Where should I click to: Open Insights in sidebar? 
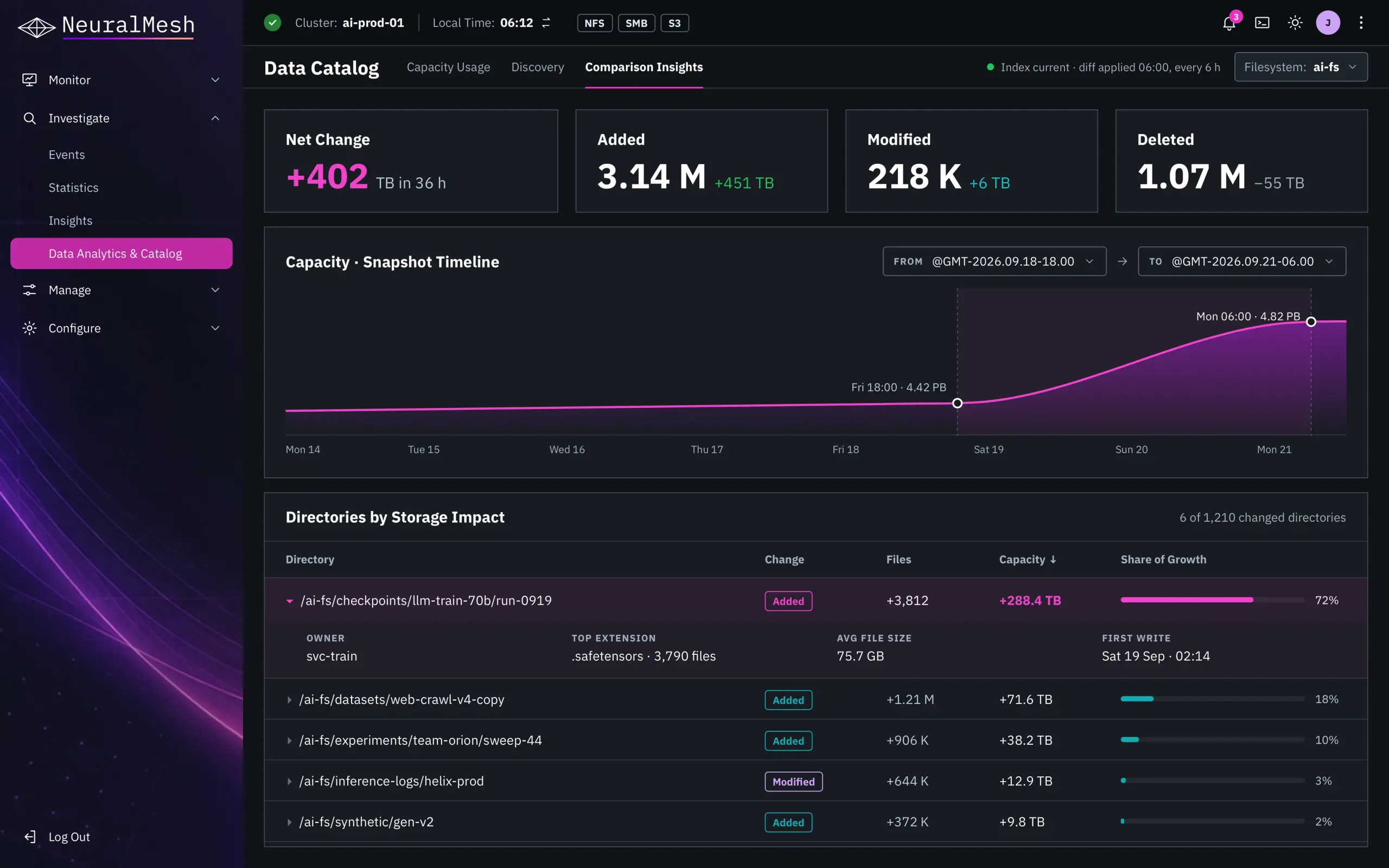click(x=70, y=220)
